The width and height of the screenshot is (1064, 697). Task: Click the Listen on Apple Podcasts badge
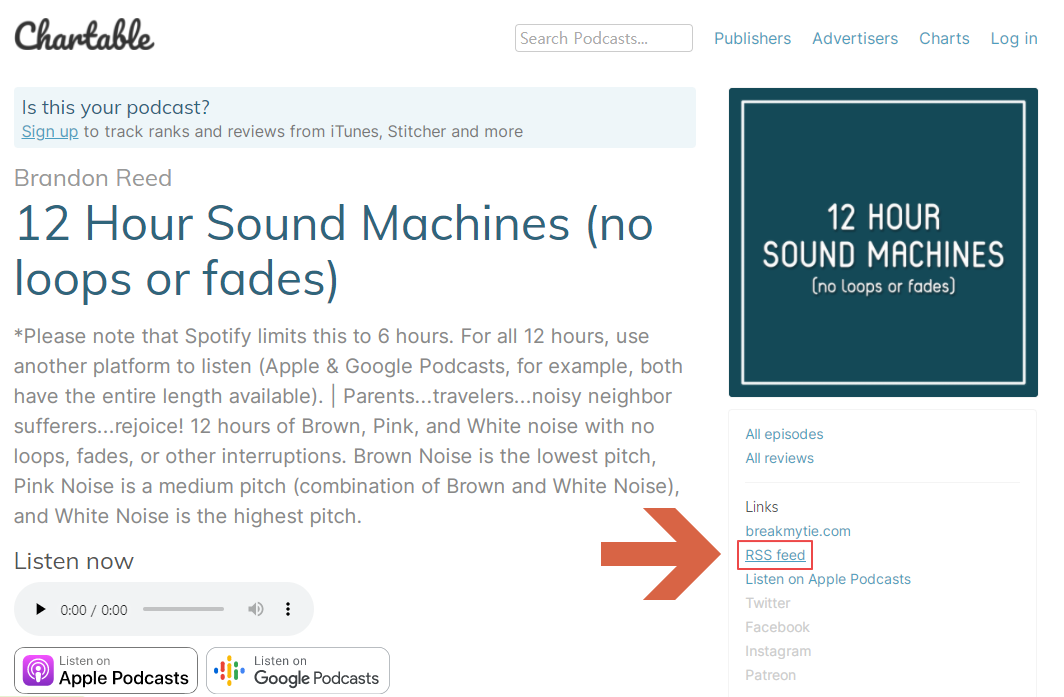(106, 671)
